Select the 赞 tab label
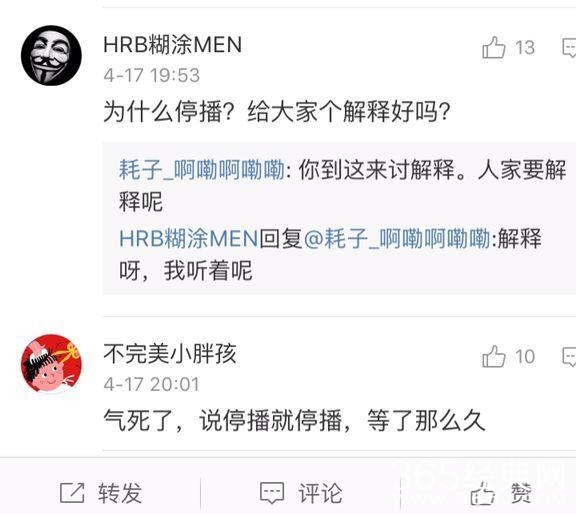 pyautogui.click(x=521, y=493)
